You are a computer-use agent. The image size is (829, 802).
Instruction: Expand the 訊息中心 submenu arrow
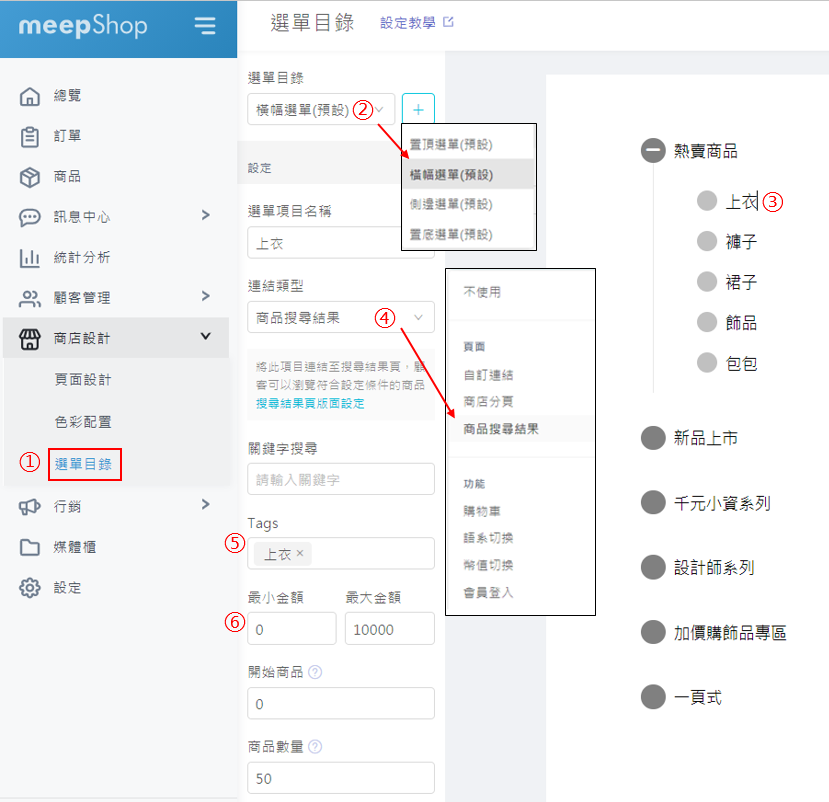[205, 215]
